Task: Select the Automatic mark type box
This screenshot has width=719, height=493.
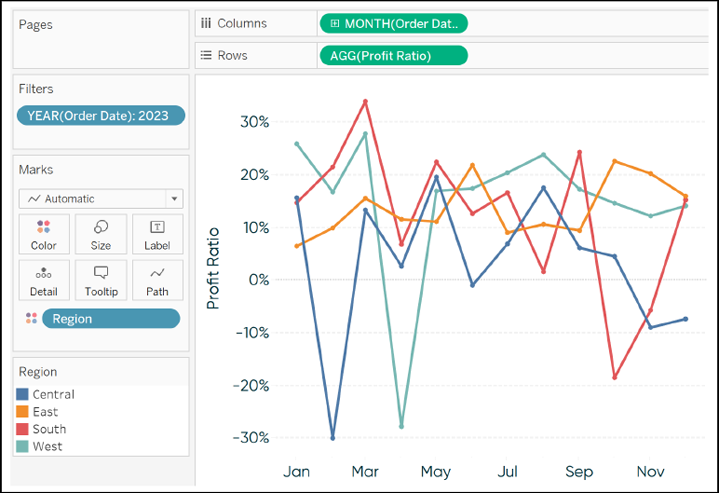Action: [x=101, y=199]
